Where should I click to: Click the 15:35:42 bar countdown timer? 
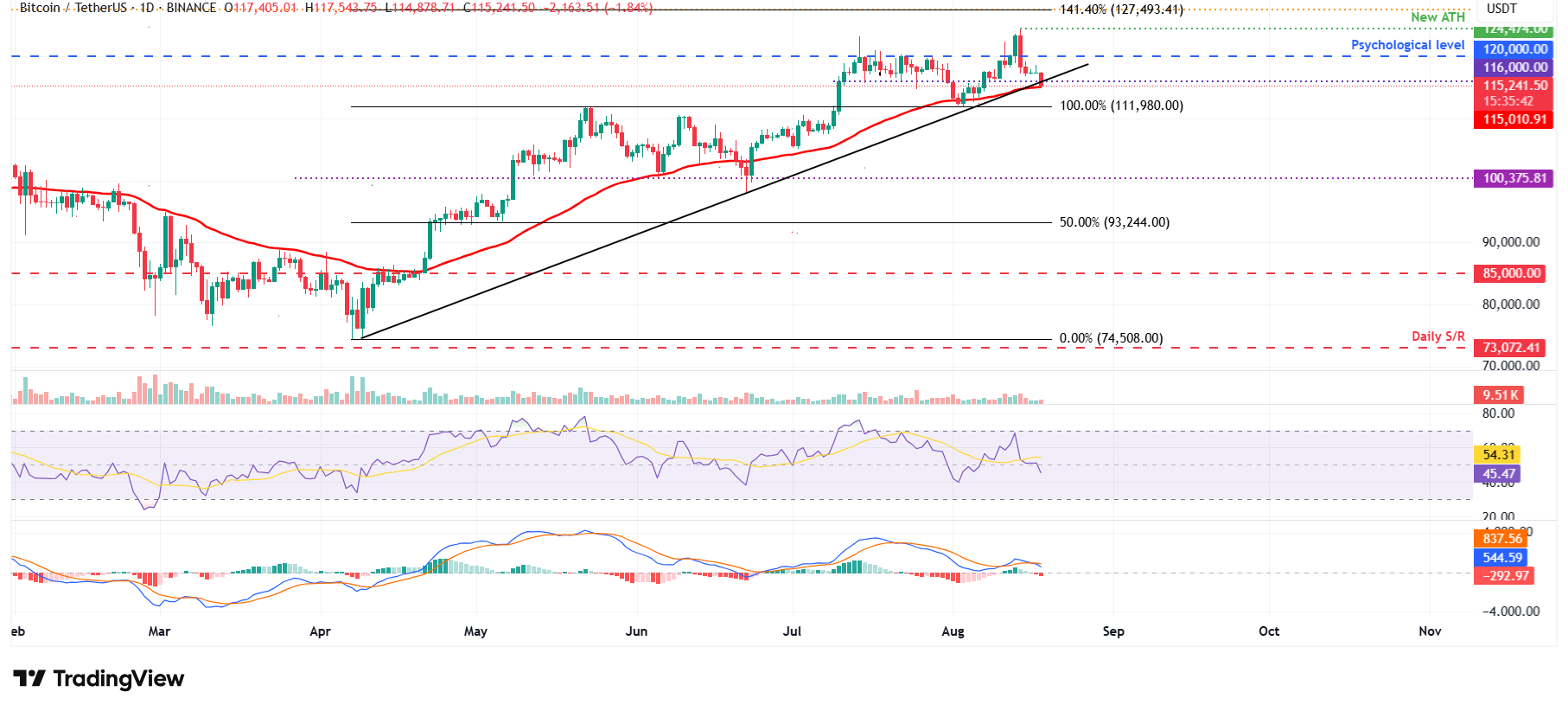coord(1507,101)
